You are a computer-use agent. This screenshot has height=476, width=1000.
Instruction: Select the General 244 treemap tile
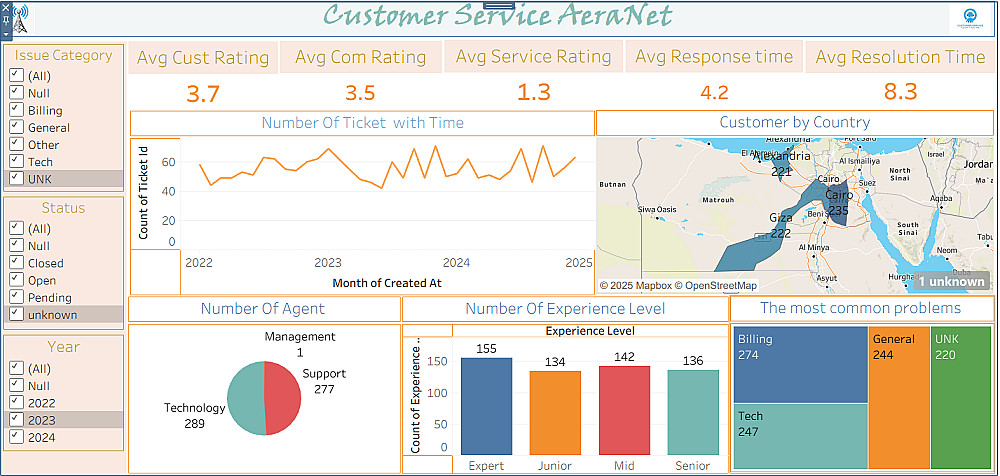point(899,398)
